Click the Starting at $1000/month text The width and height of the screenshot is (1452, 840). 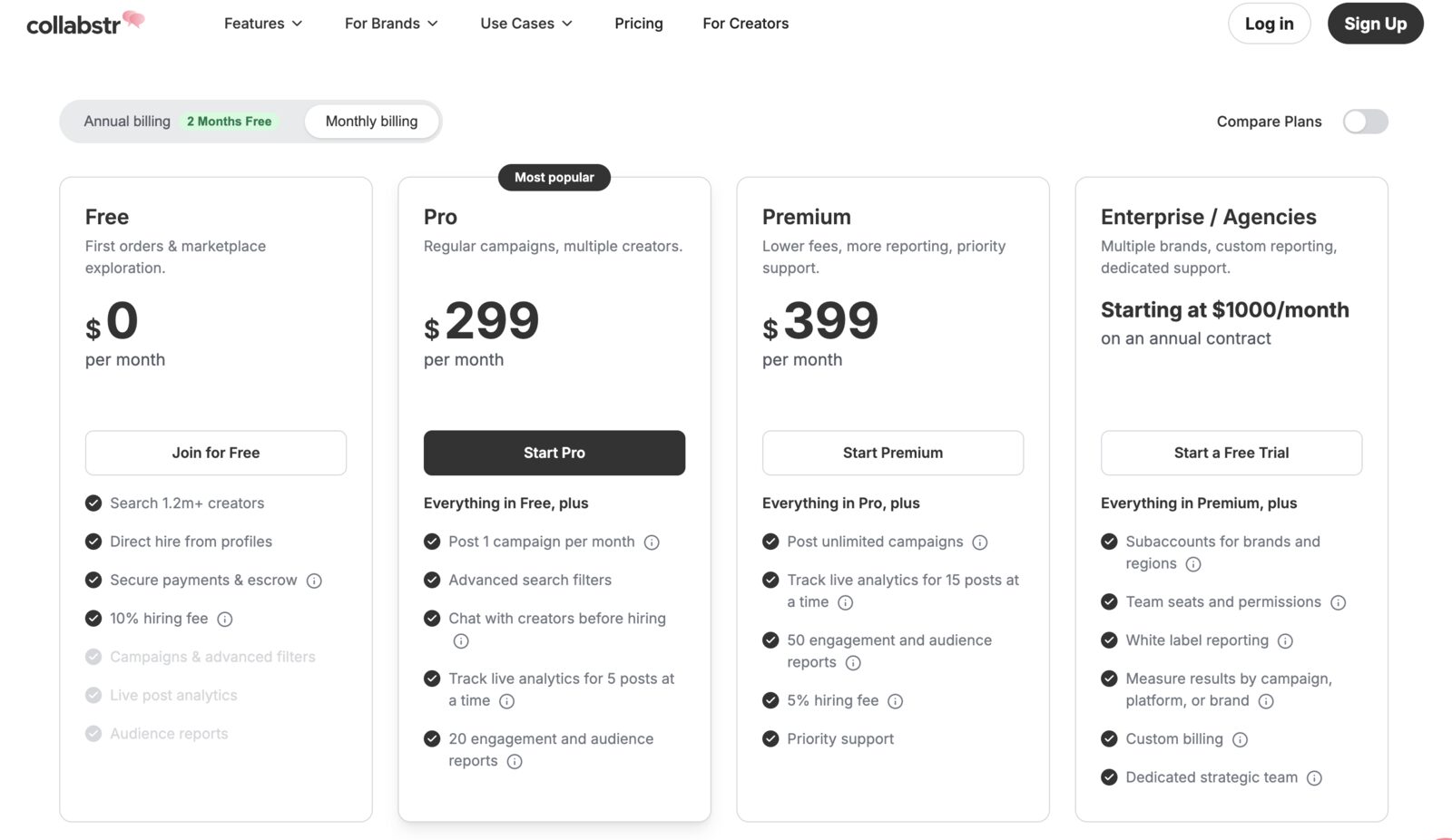click(1225, 310)
